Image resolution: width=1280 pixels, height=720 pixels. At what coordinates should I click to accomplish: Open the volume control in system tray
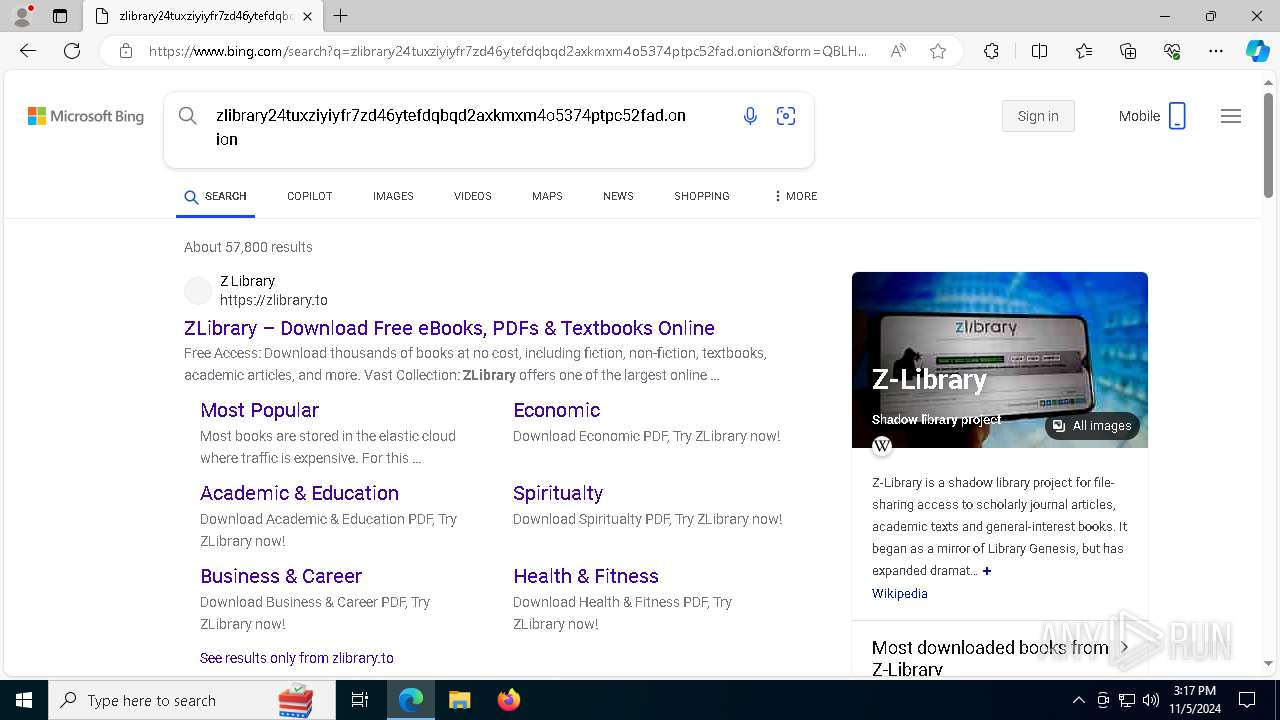(1151, 700)
